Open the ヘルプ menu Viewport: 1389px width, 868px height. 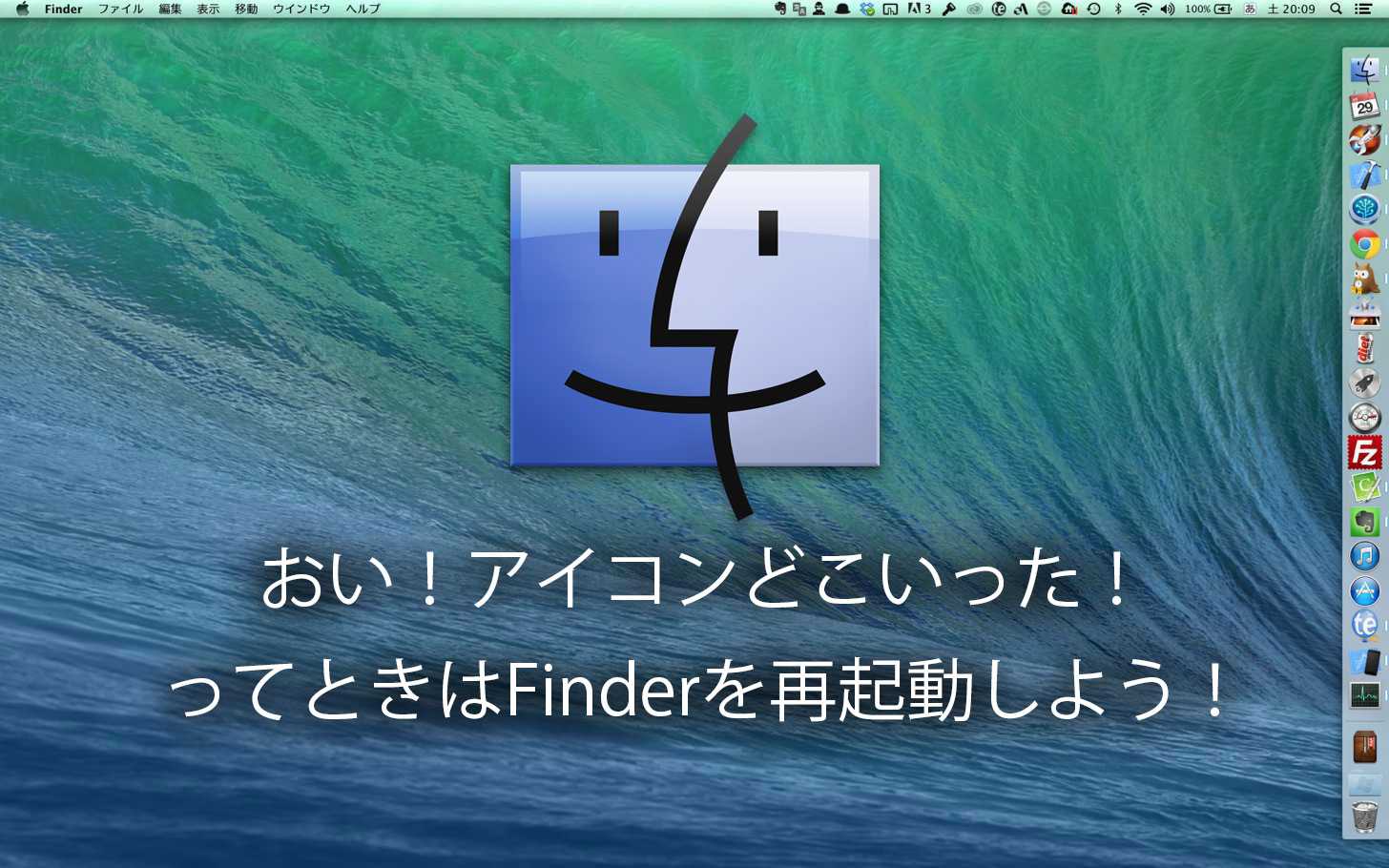tap(363, 9)
